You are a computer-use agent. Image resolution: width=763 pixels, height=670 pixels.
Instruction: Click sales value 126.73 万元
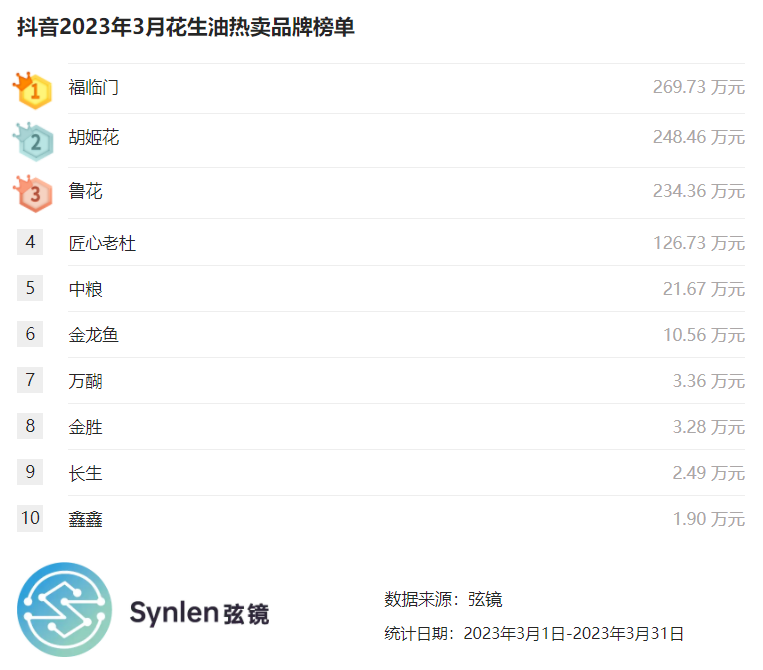pos(699,243)
